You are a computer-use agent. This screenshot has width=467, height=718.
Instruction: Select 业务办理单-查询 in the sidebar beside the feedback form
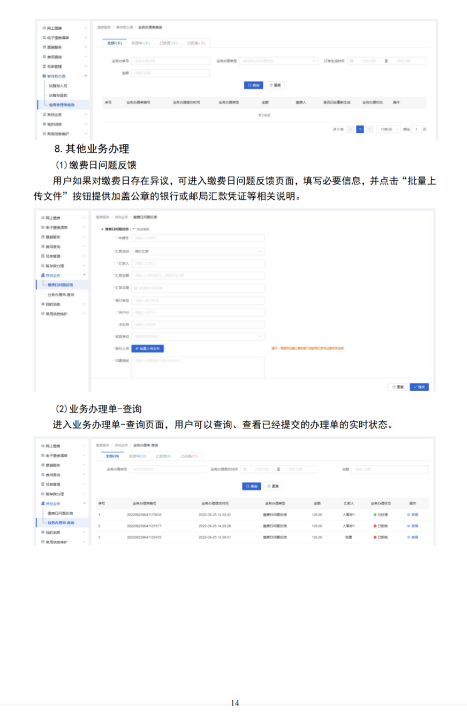point(60,294)
